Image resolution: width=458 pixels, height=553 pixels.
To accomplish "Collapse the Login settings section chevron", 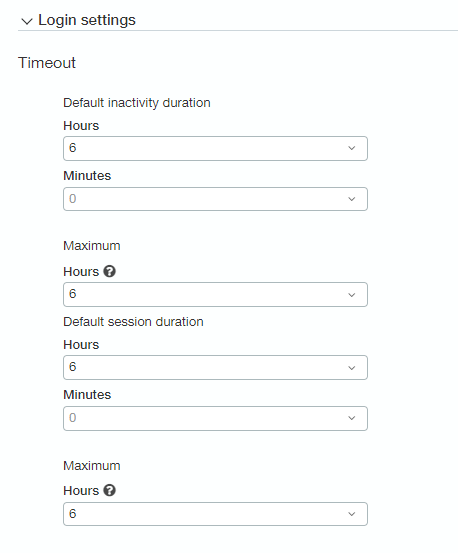I will point(27,21).
